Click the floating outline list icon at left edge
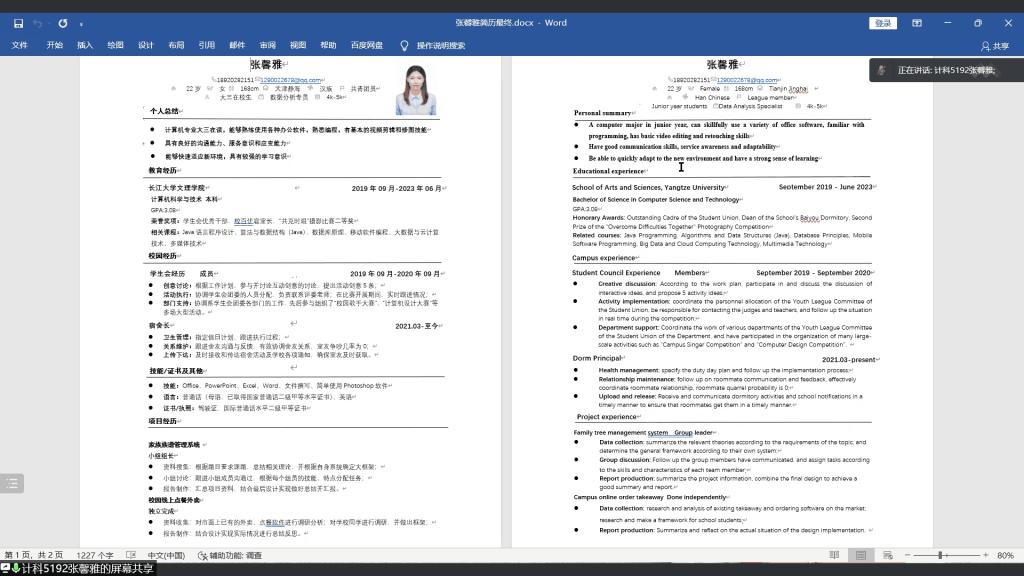The width and height of the screenshot is (1024, 576). pos(12,483)
